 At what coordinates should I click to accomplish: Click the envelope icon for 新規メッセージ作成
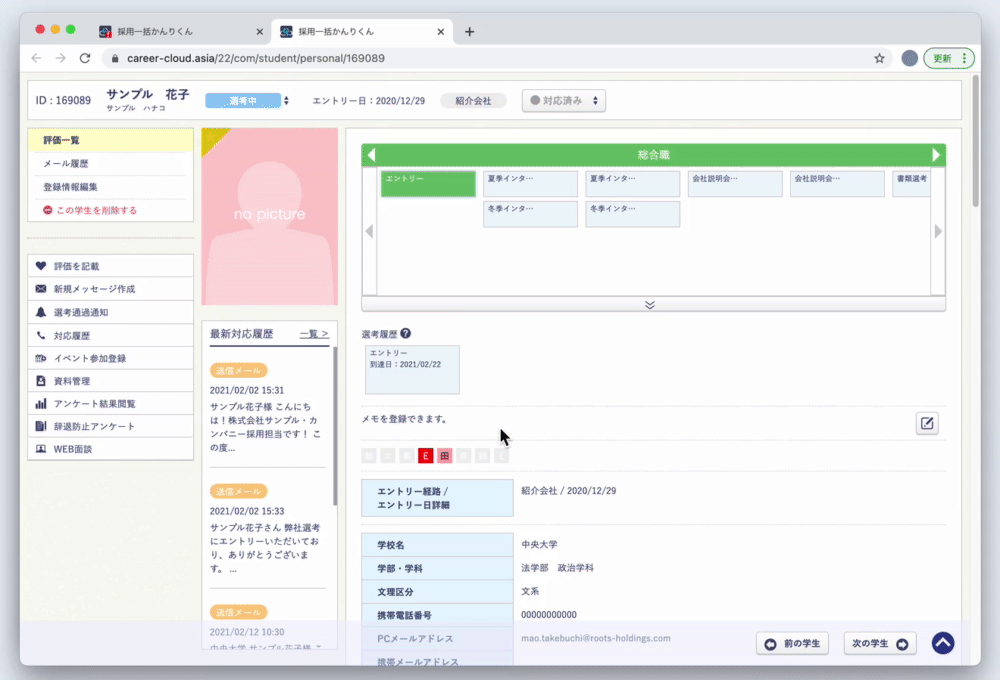[x=41, y=289]
